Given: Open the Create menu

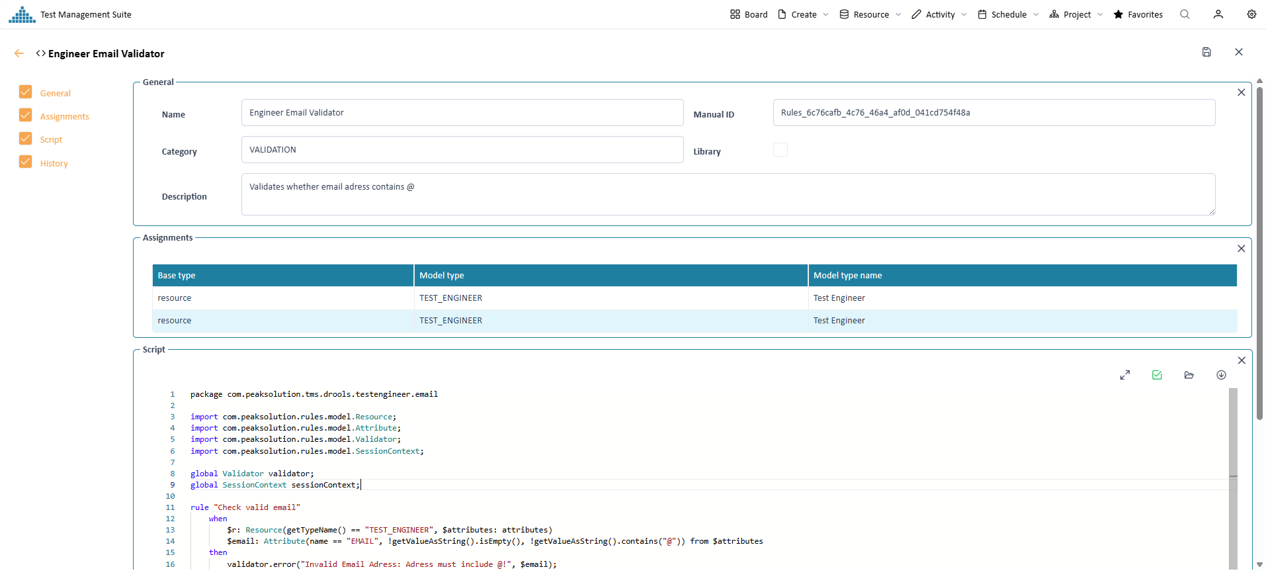Looking at the screenshot, I should pos(803,14).
